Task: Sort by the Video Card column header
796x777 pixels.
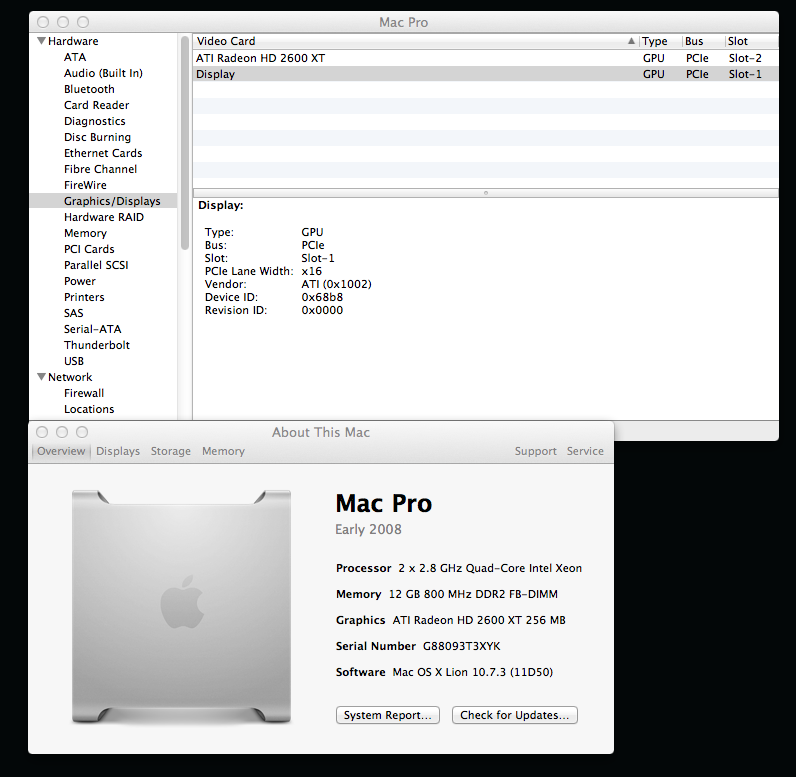Action: click(416, 41)
